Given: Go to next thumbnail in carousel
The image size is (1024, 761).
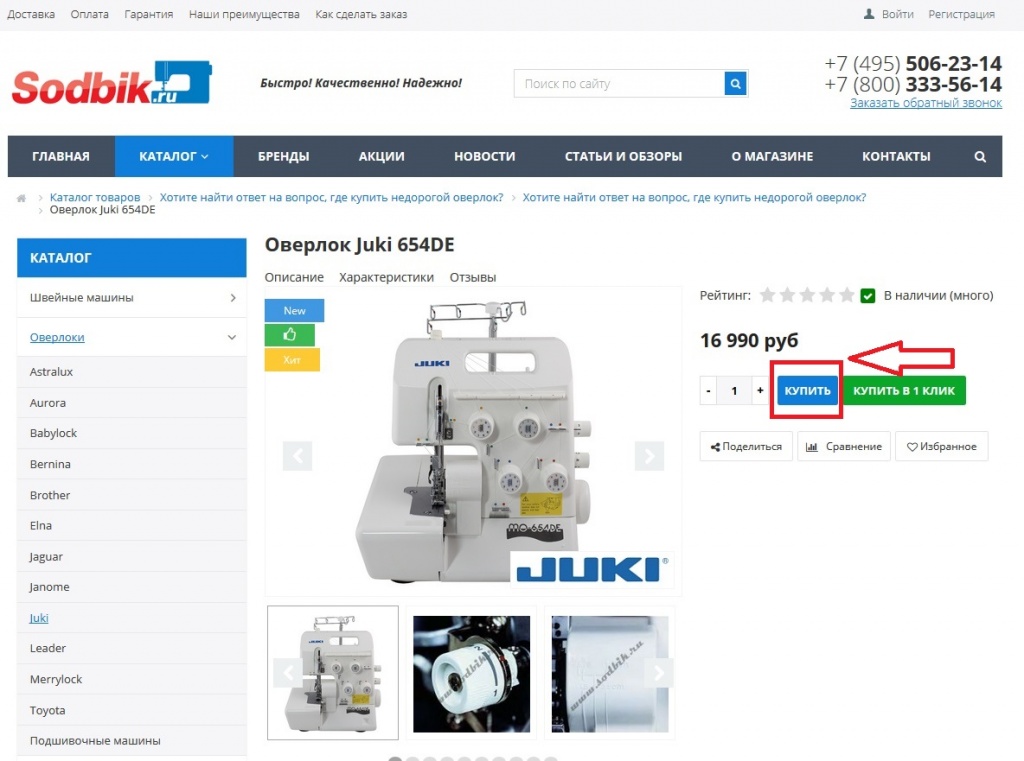Looking at the screenshot, I should coord(658,672).
